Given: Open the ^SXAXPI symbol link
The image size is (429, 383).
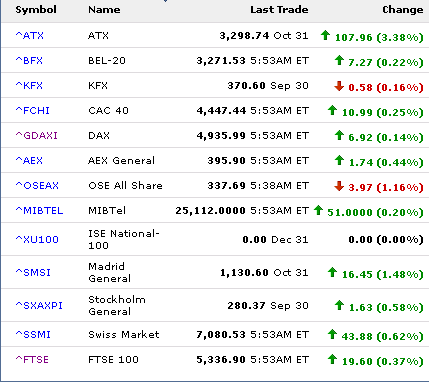Looking at the screenshot, I should click(39, 305).
